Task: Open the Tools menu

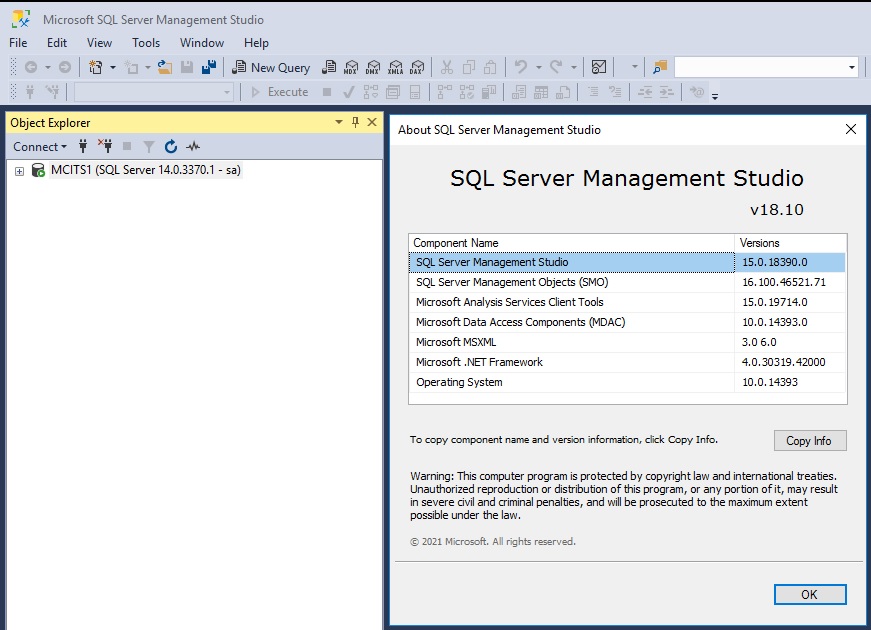Action: coord(146,43)
